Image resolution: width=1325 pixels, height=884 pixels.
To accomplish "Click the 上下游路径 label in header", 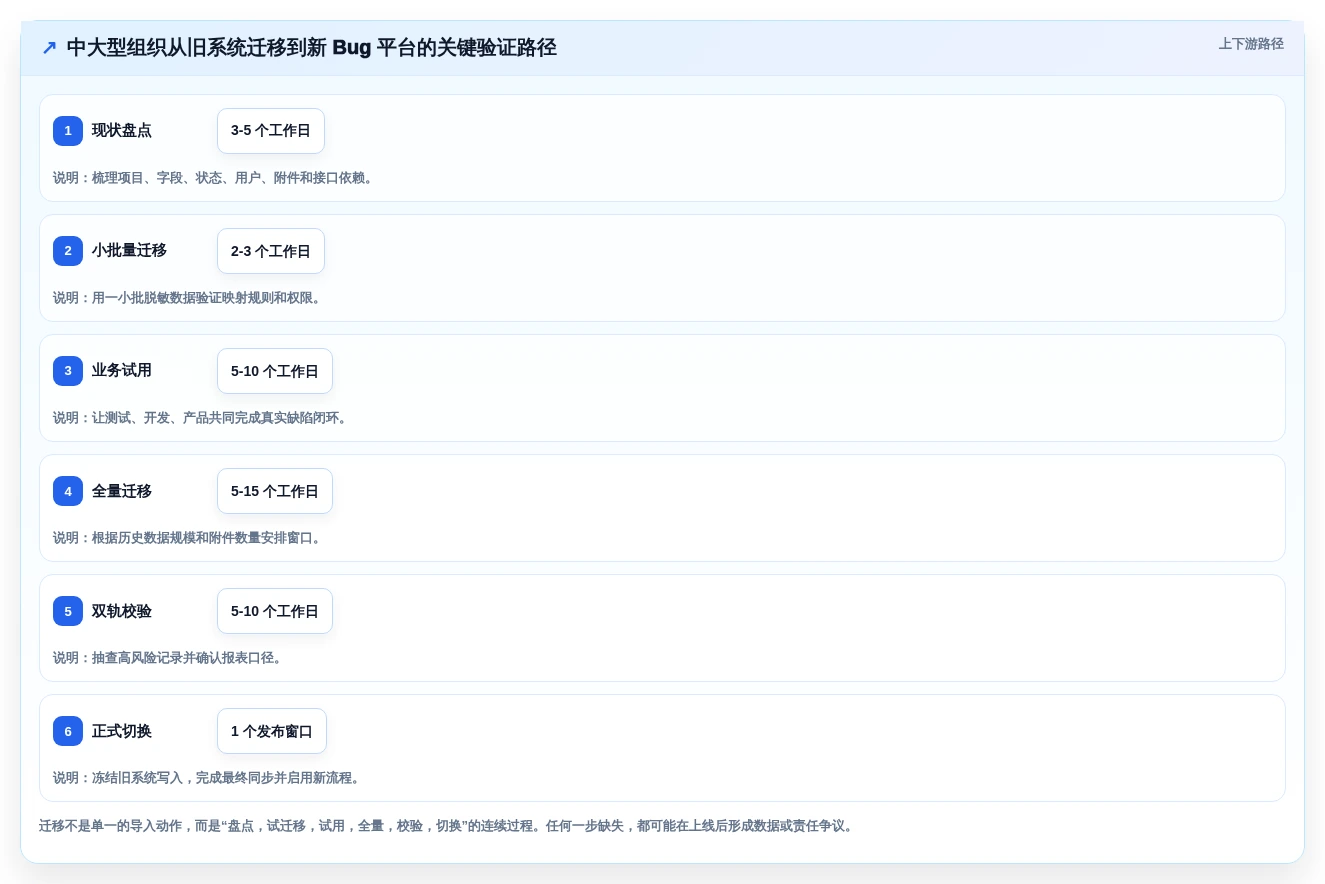I will [x=1251, y=44].
